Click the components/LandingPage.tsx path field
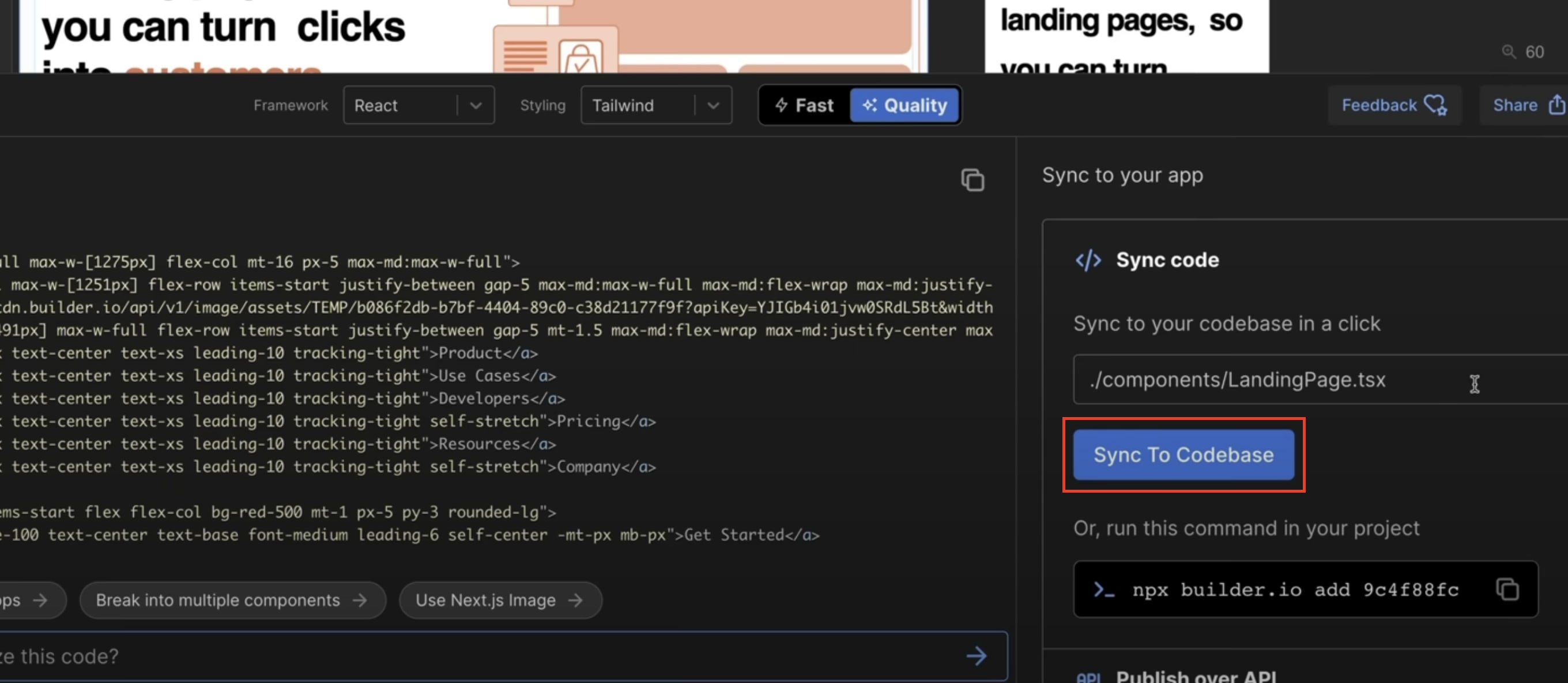 tap(1278, 380)
